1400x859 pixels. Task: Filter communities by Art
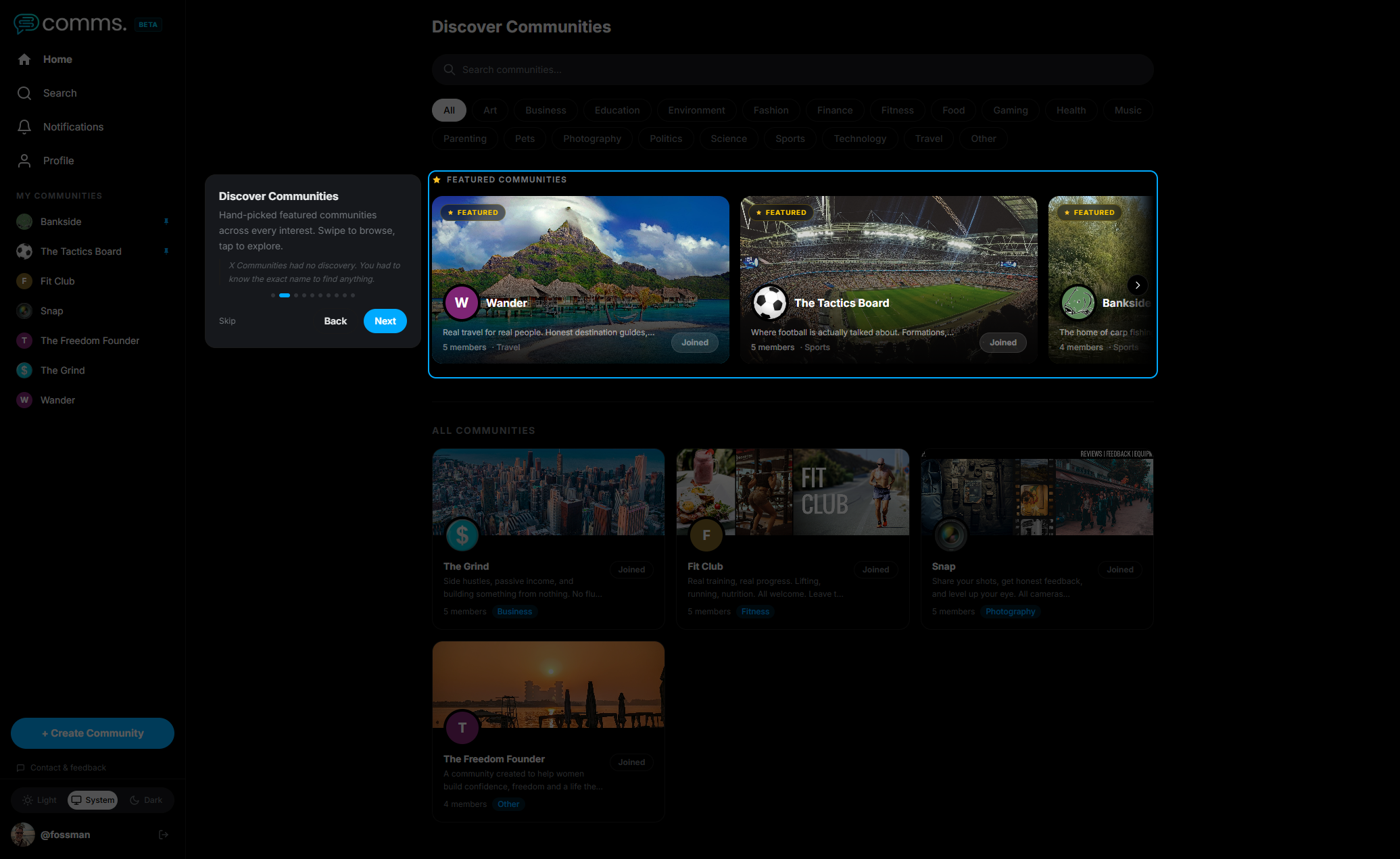point(490,110)
